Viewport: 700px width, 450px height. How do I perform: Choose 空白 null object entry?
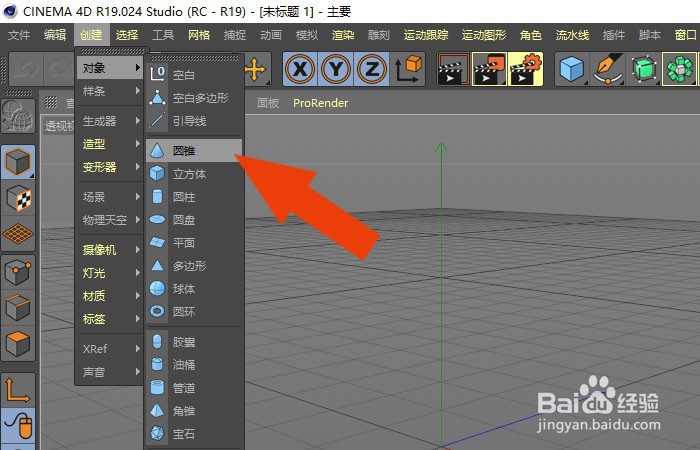tap(194, 75)
